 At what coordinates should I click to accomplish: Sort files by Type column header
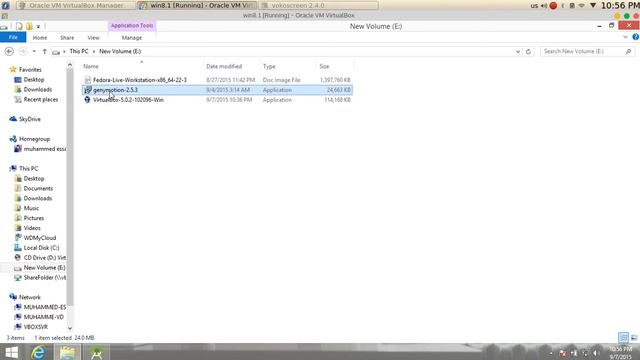click(x=269, y=66)
